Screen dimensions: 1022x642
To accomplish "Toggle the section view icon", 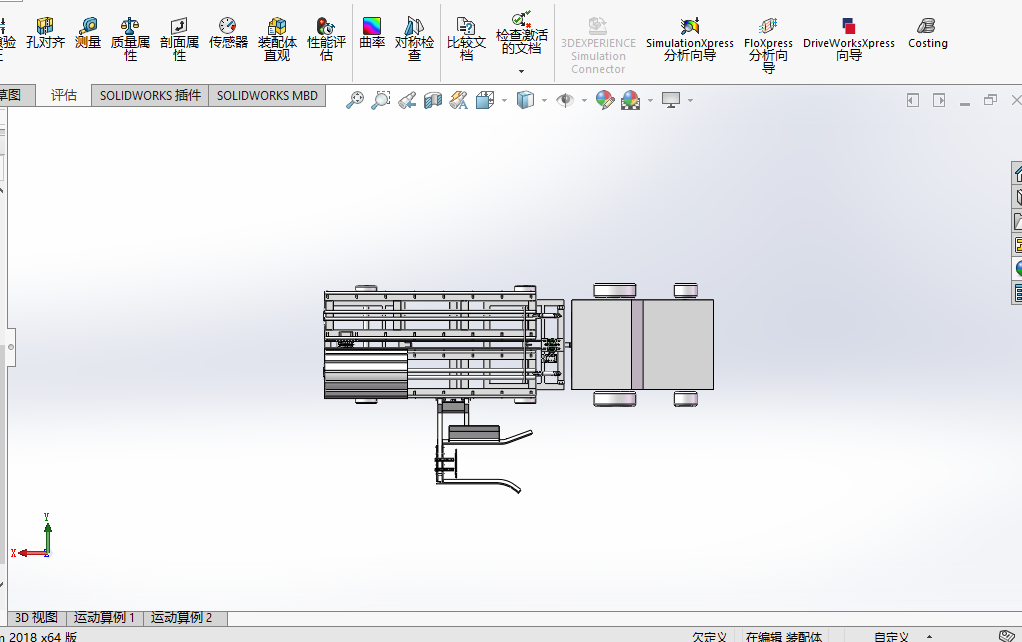I will click(x=433, y=100).
